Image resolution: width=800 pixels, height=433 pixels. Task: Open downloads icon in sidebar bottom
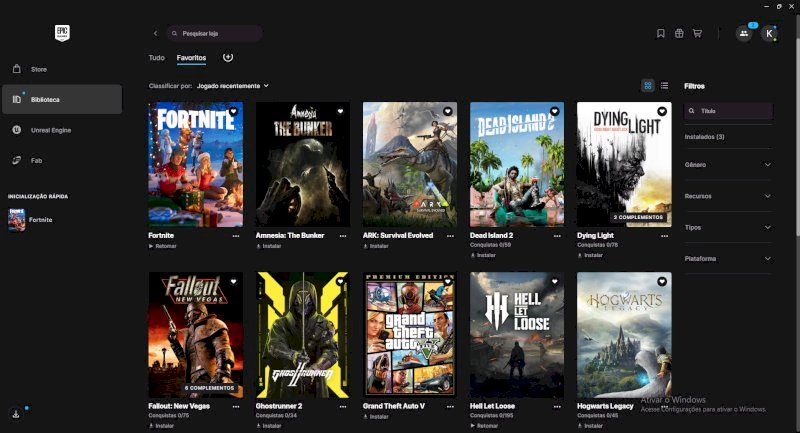click(16, 414)
